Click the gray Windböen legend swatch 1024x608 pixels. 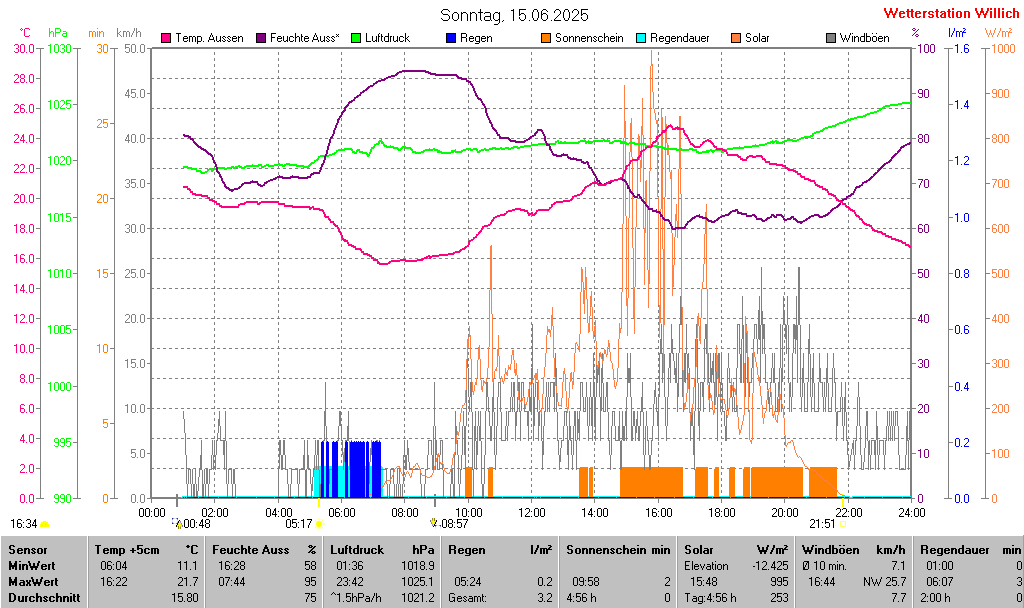coord(831,39)
